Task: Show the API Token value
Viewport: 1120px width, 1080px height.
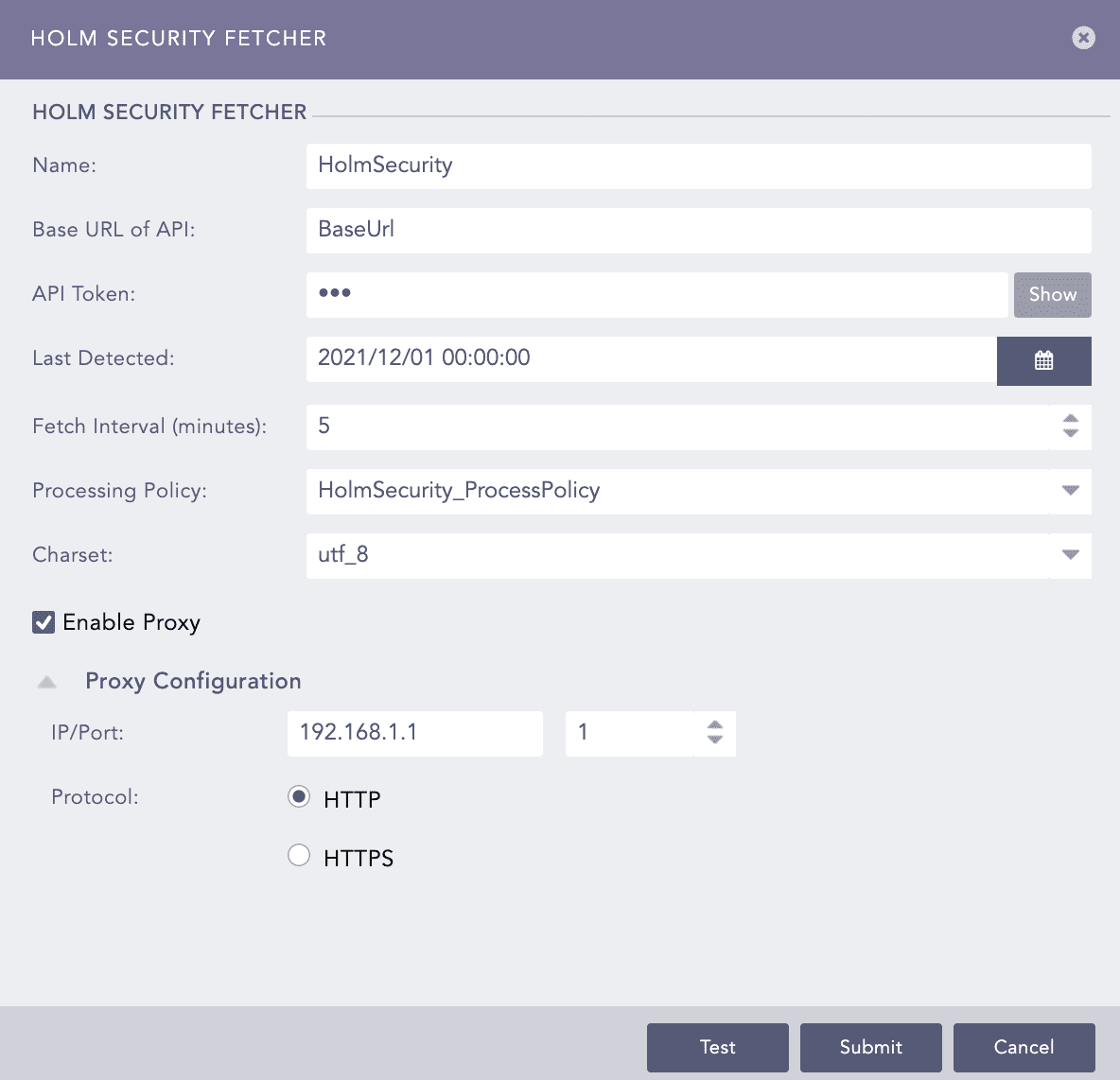Action: coord(1052,295)
